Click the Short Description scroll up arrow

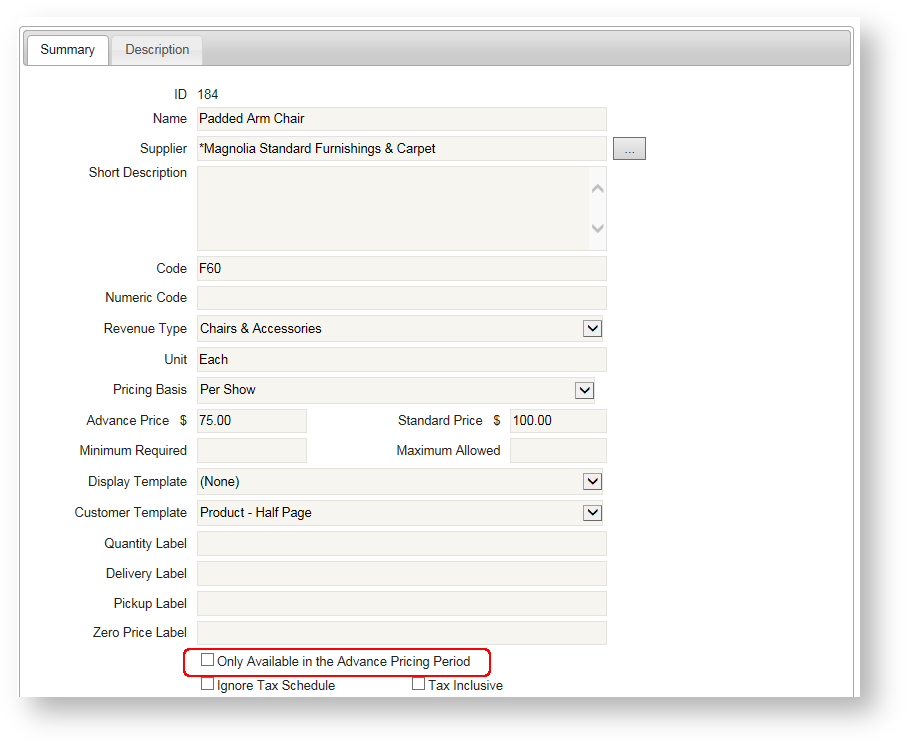pos(597,187)
